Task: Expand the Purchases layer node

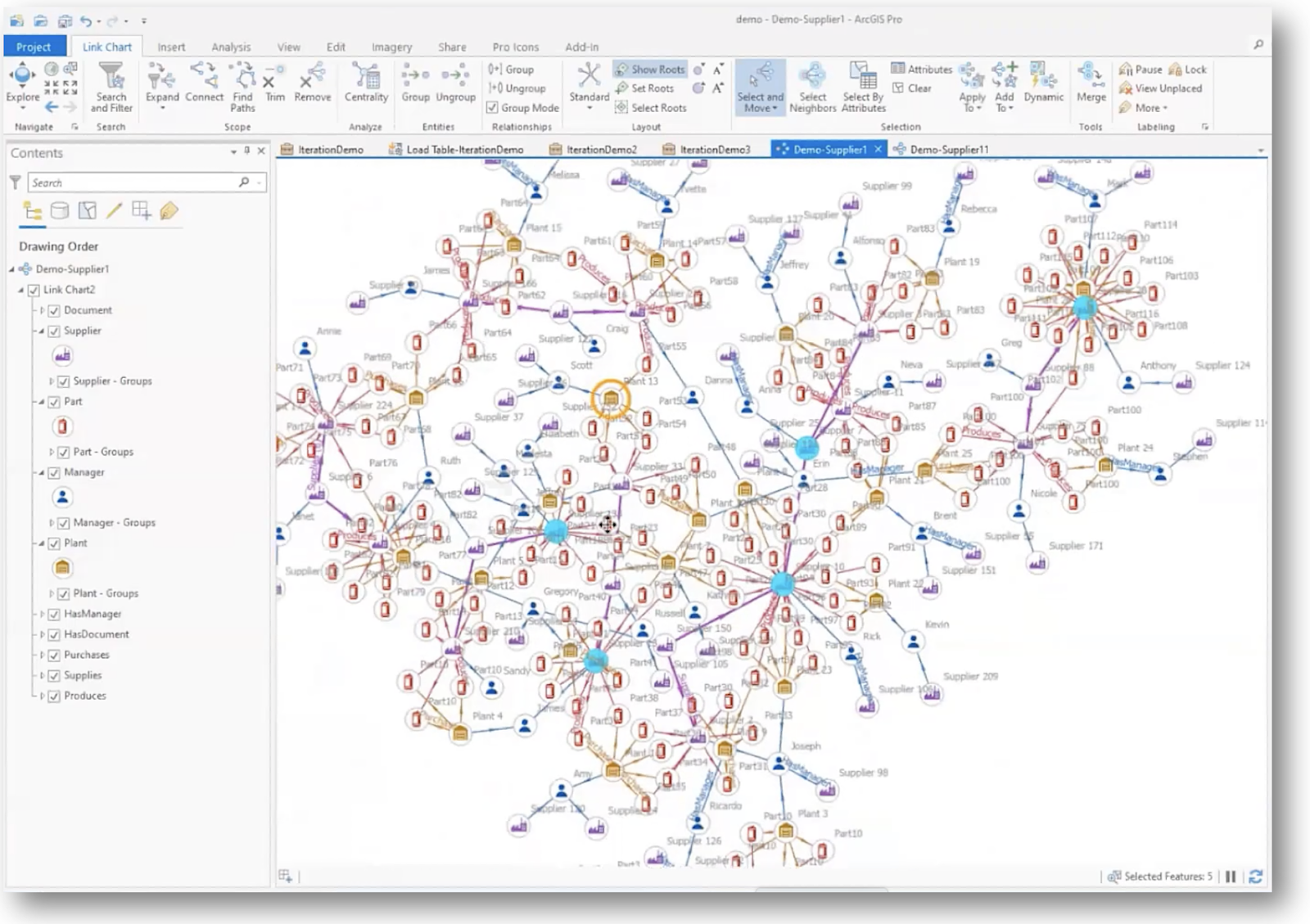Action: pos(42,655)
